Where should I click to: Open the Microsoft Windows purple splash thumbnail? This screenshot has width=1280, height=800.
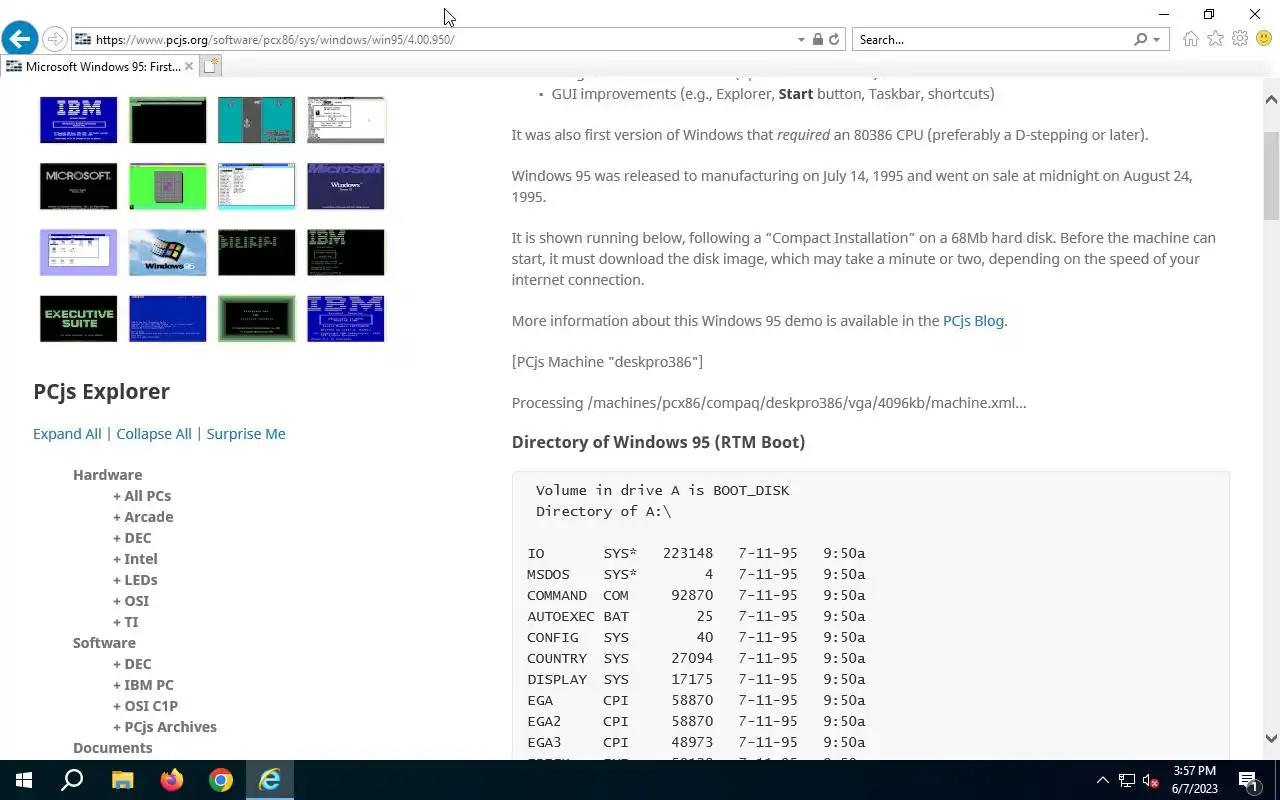[346, 186]
